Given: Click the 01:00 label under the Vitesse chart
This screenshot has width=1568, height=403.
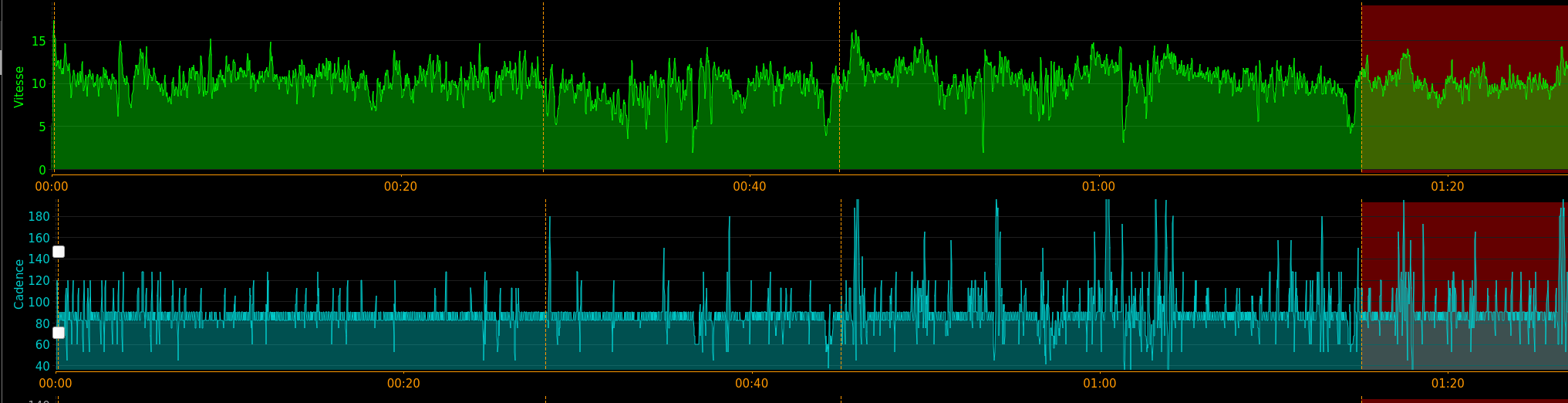Looking at the screenshot, I should pos(1098,186).
